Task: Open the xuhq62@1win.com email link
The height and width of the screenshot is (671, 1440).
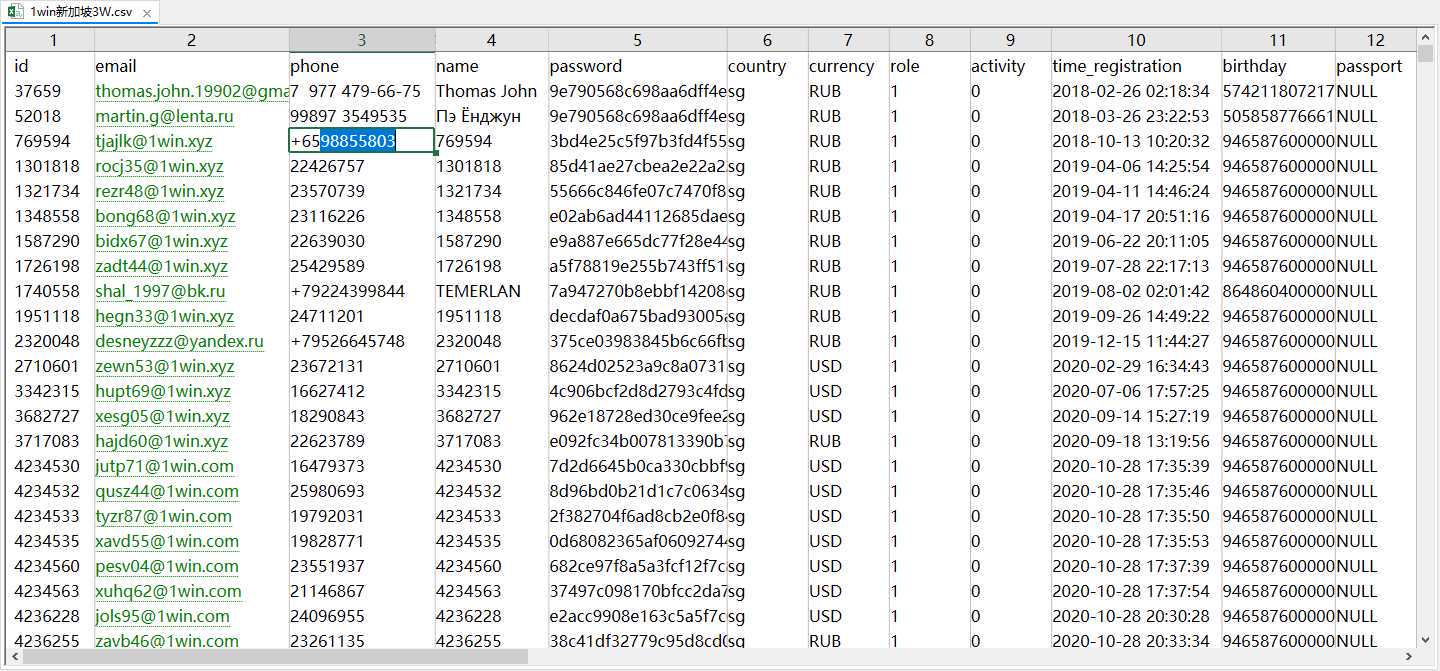Action: [168, 591]
